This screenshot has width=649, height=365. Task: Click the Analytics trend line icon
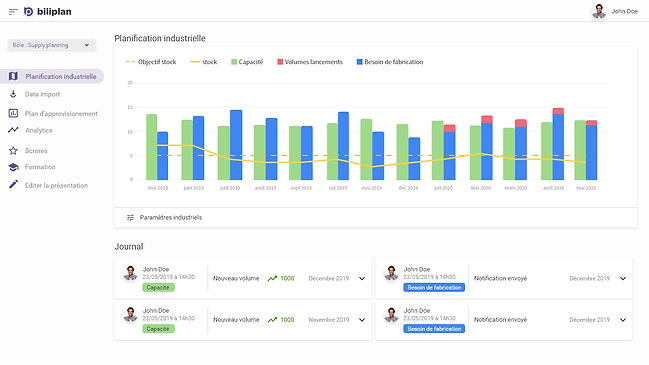[x=13, y=130]
